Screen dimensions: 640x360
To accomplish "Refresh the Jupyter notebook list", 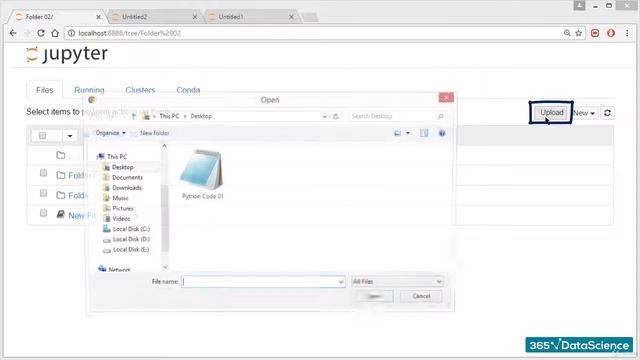I will (x=607, y=113).
